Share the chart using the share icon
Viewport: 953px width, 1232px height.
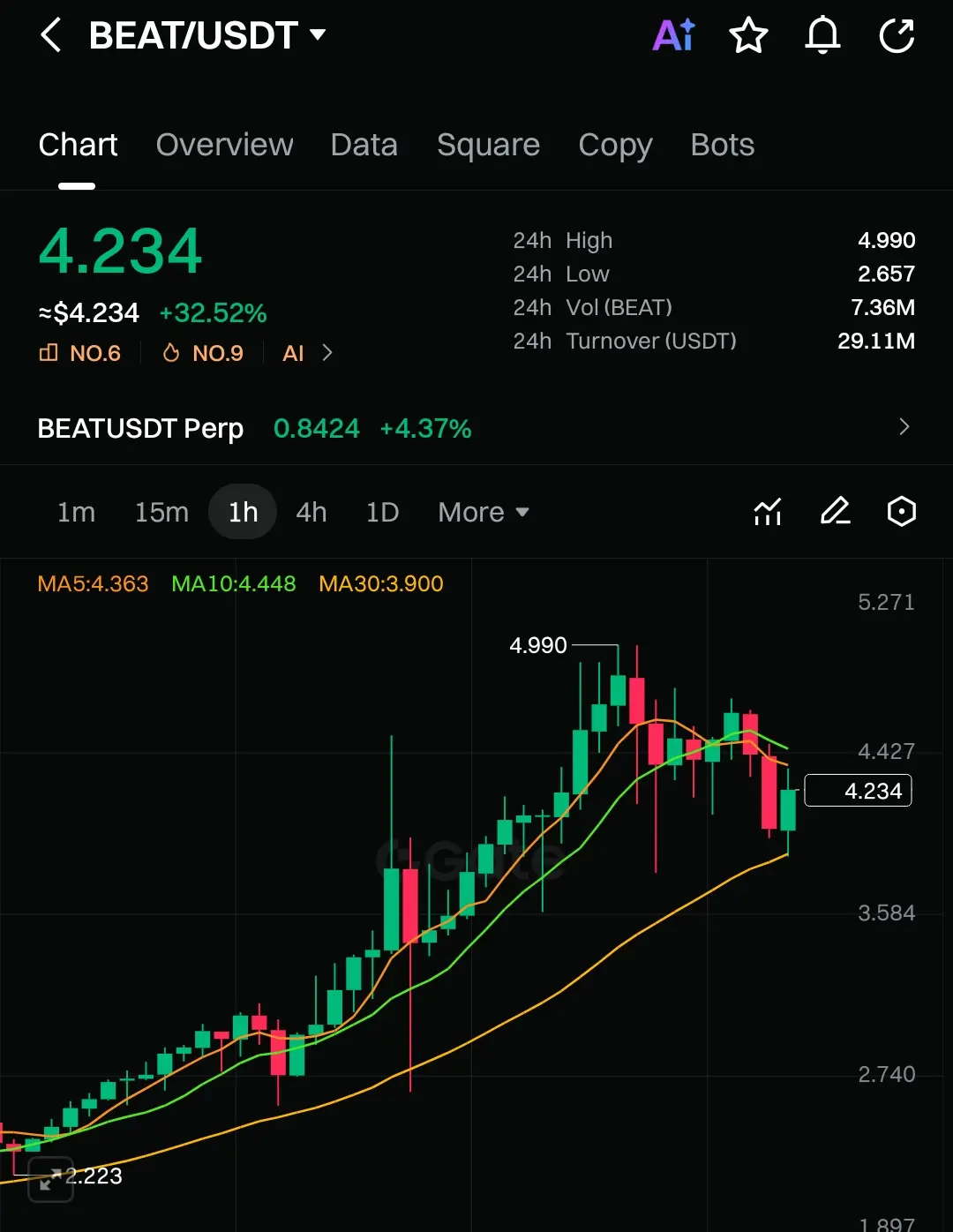pos(897,35)
